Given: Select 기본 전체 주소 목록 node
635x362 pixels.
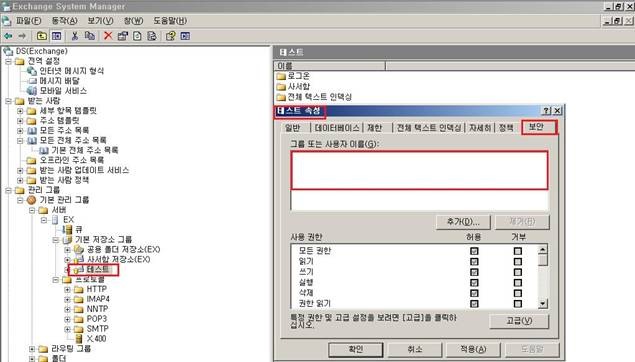Looking at the screenshot, I should click(85, 150).
